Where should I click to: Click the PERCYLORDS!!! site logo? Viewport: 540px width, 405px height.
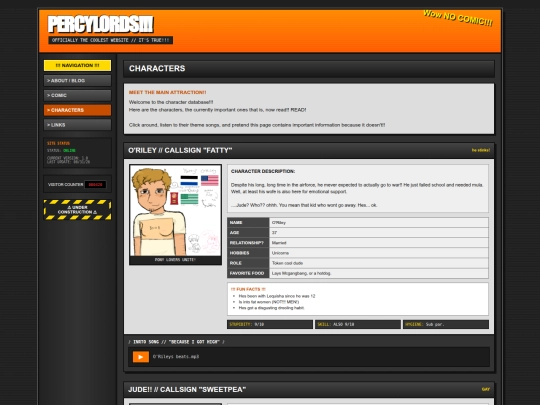[101, 24]
